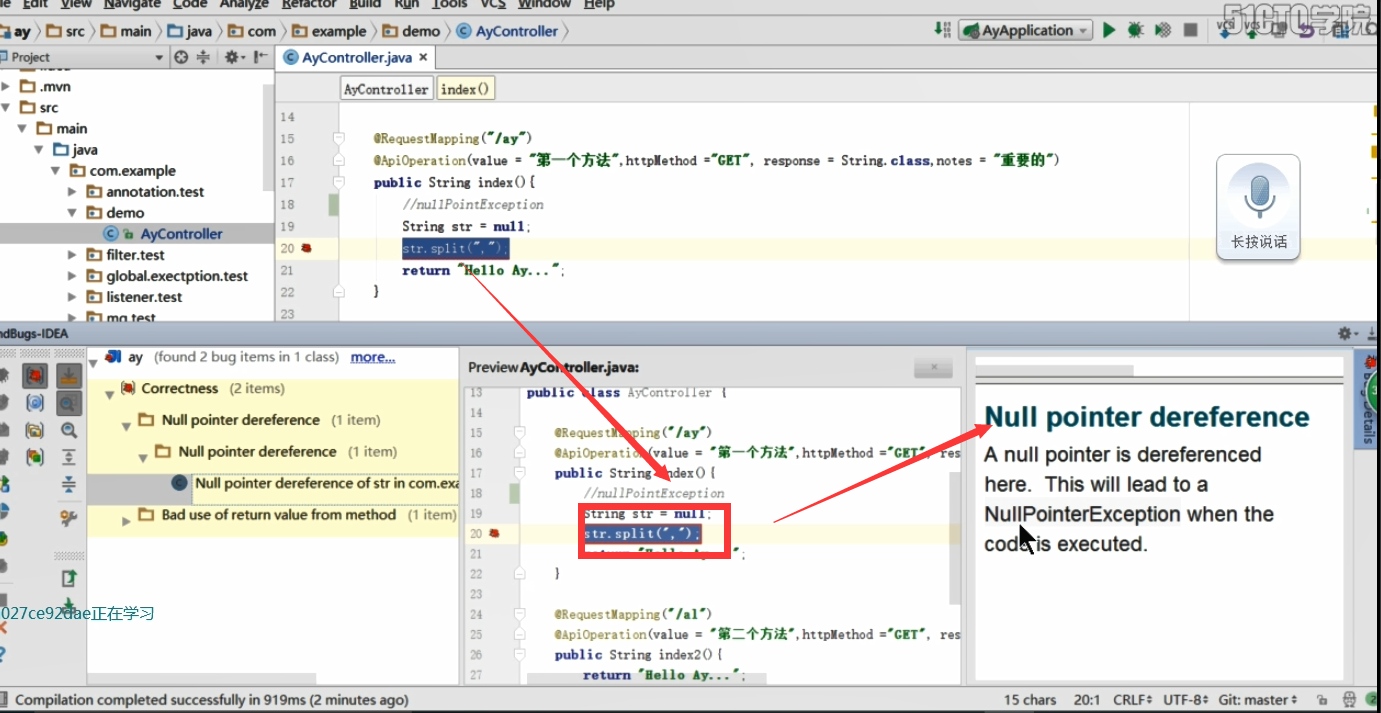Image resolution: width=1381 pixels, height=713 pixels.
Task: Toggle preview editor icon in FindBugs toolbar
Action: pyautogui.click(x=69, y=403)
